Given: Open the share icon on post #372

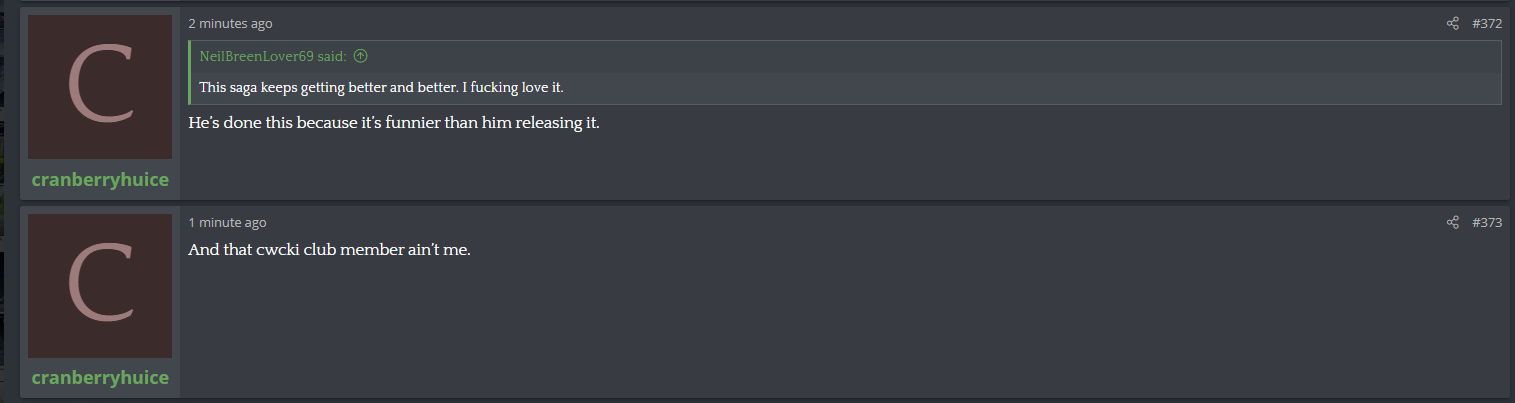Looking at the screenshot, I should 1452,23.
